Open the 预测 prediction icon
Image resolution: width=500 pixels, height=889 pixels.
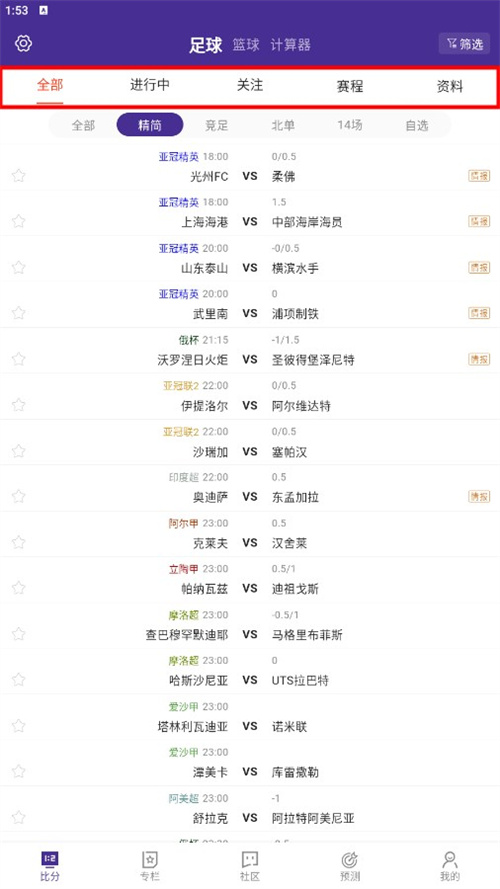coord(350,866)
